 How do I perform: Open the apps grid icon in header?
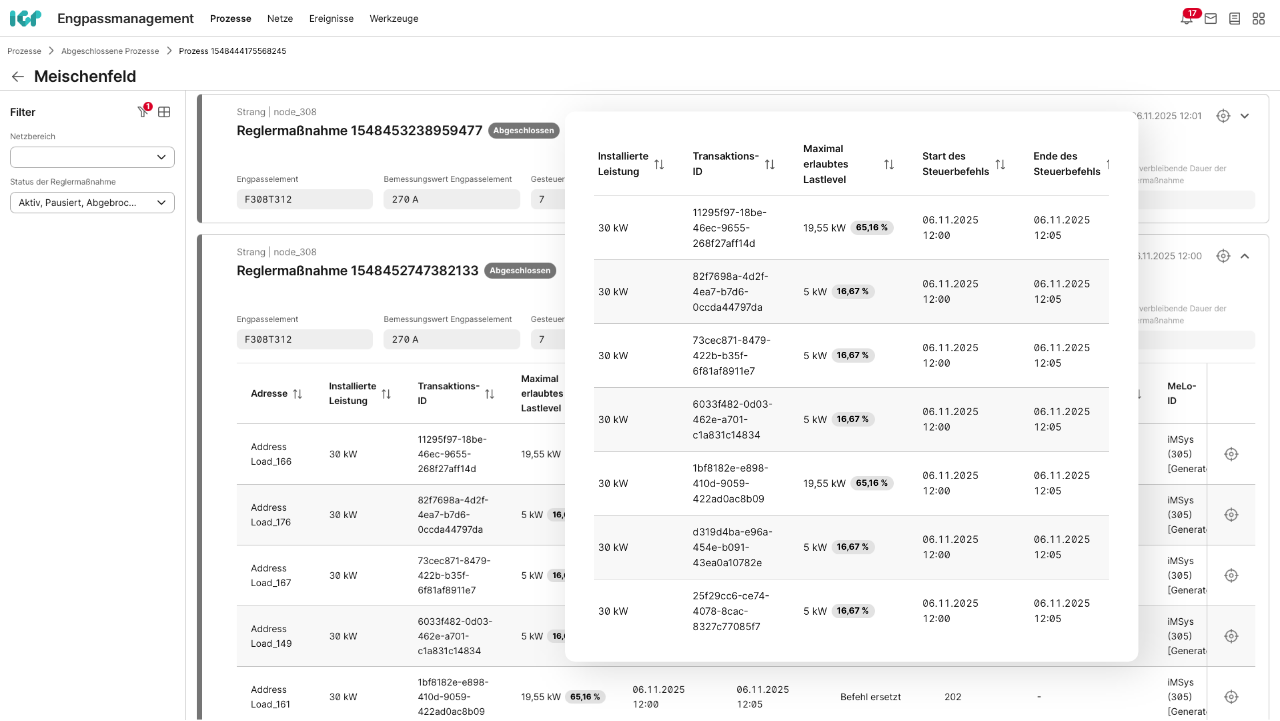(x=1259, y=19)
